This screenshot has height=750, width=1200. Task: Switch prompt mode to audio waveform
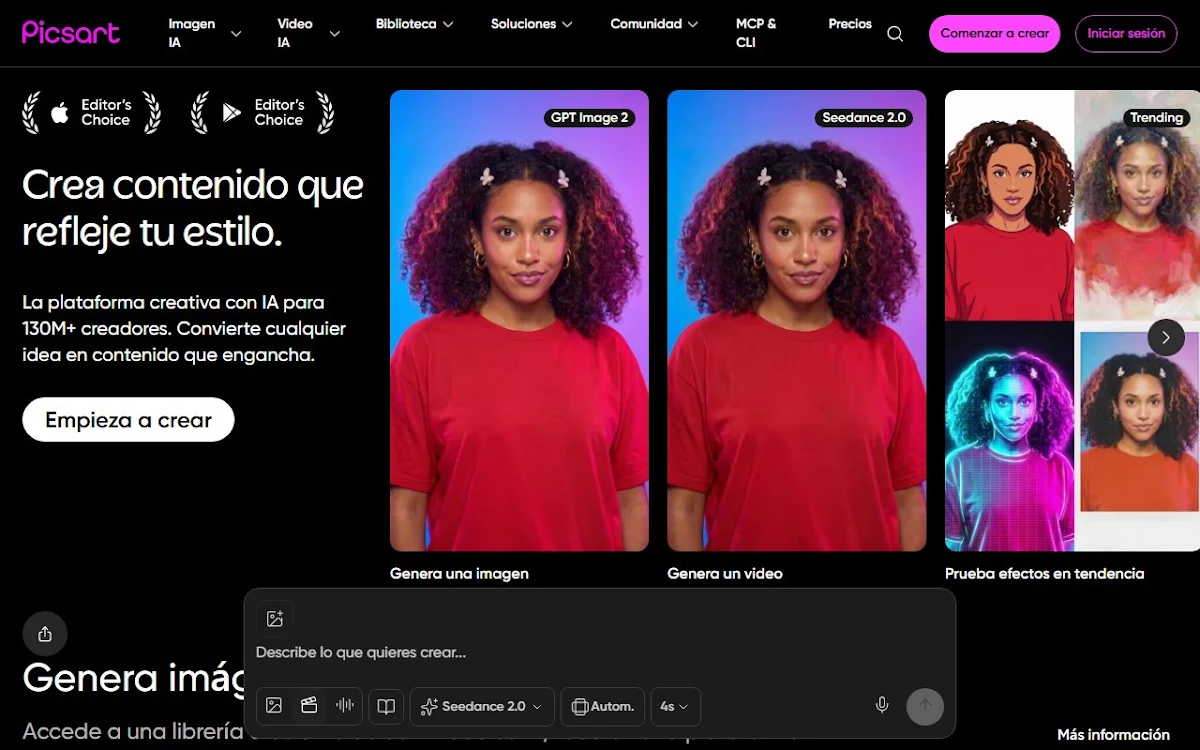coord(345,706)
